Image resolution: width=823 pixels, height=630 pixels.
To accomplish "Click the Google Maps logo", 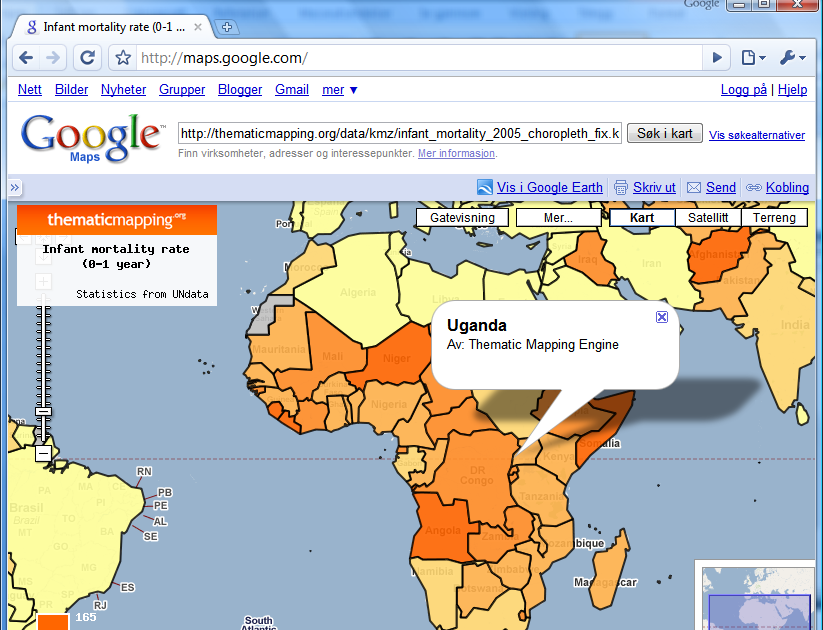I will (92, 138).
